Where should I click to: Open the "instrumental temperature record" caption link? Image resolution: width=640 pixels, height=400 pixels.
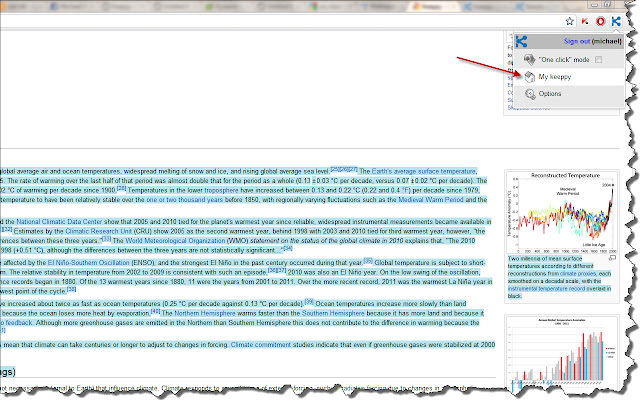(547, 288)
